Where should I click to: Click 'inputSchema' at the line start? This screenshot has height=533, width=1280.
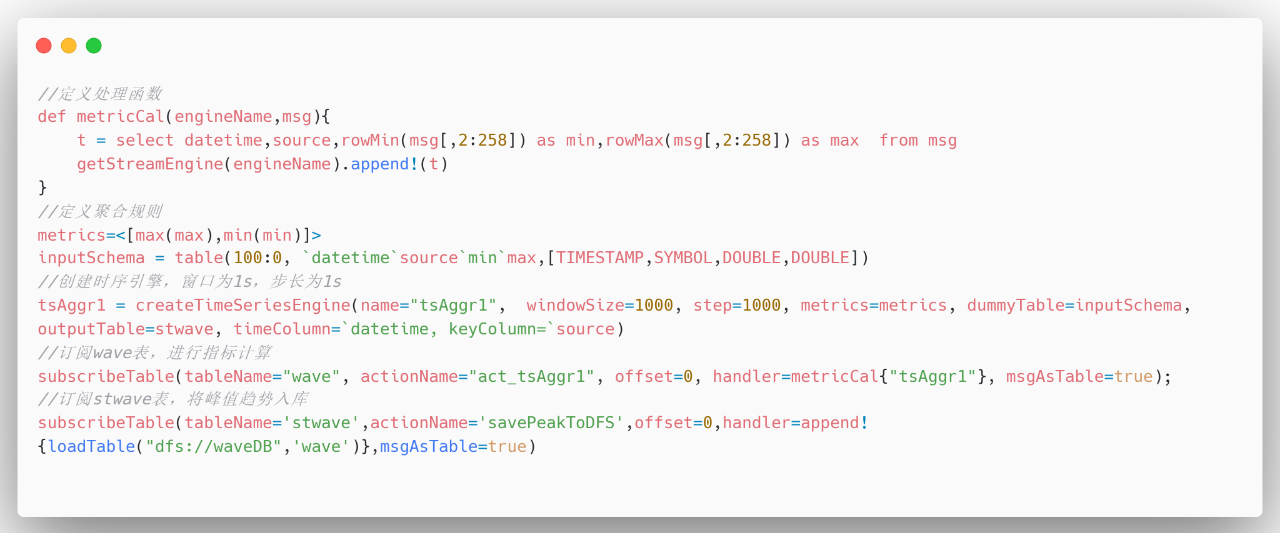[x=91, y=258]
